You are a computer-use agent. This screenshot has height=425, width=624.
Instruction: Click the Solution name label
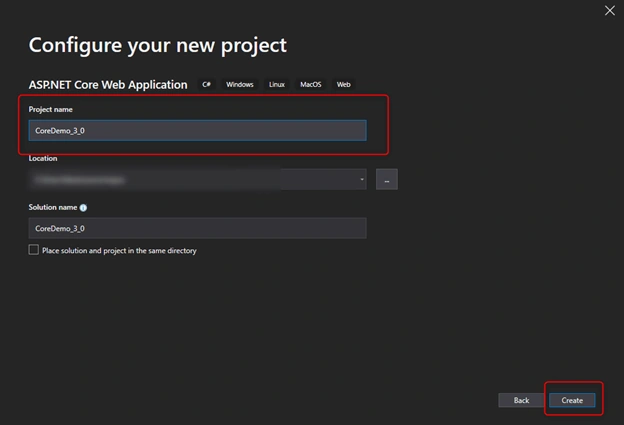[53, 207]
